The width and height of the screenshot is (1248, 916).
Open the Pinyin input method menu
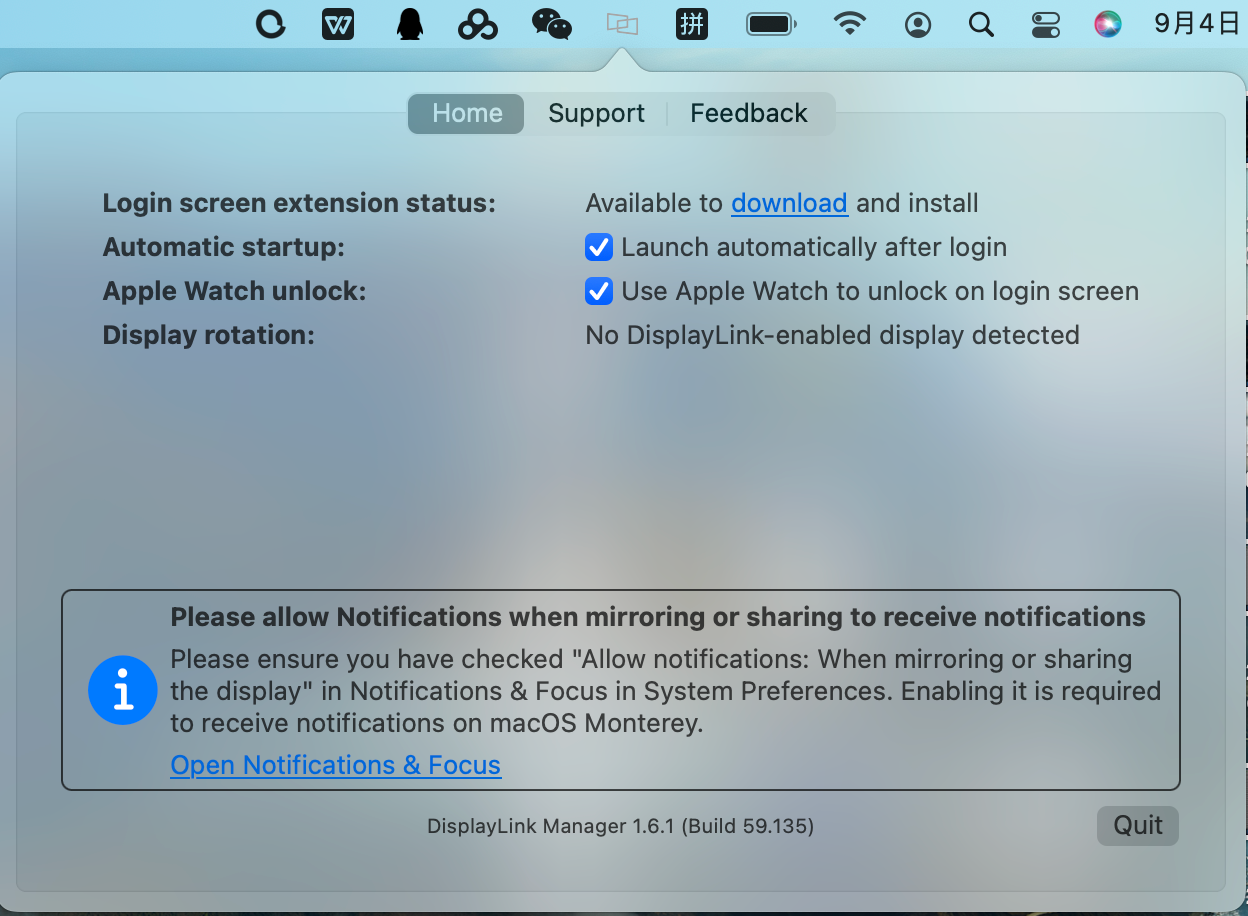point(692,24)
